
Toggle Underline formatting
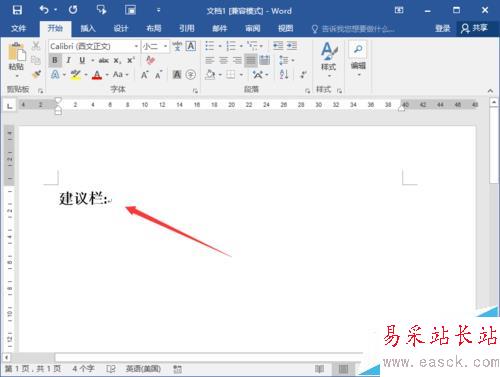[82, 60]
